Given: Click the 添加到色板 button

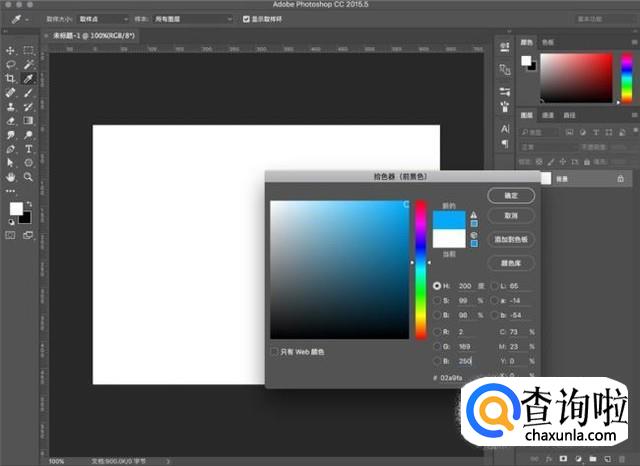Looking at the screenshot, I should [511, 240].
